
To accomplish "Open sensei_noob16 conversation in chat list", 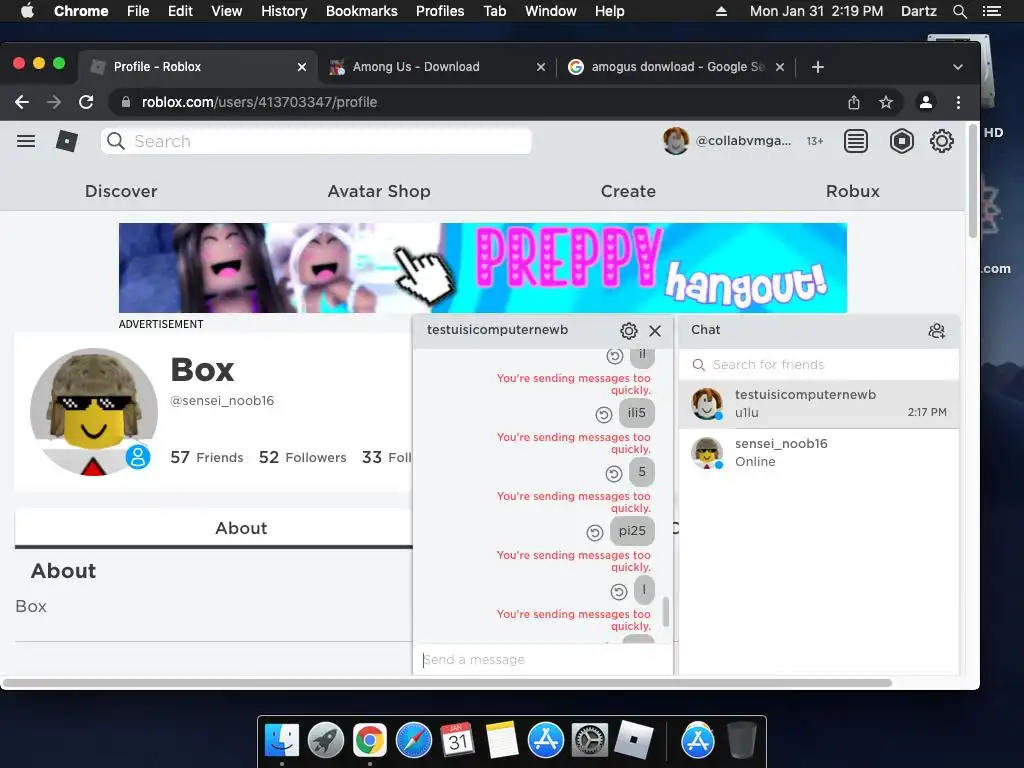I will (818, 453).
